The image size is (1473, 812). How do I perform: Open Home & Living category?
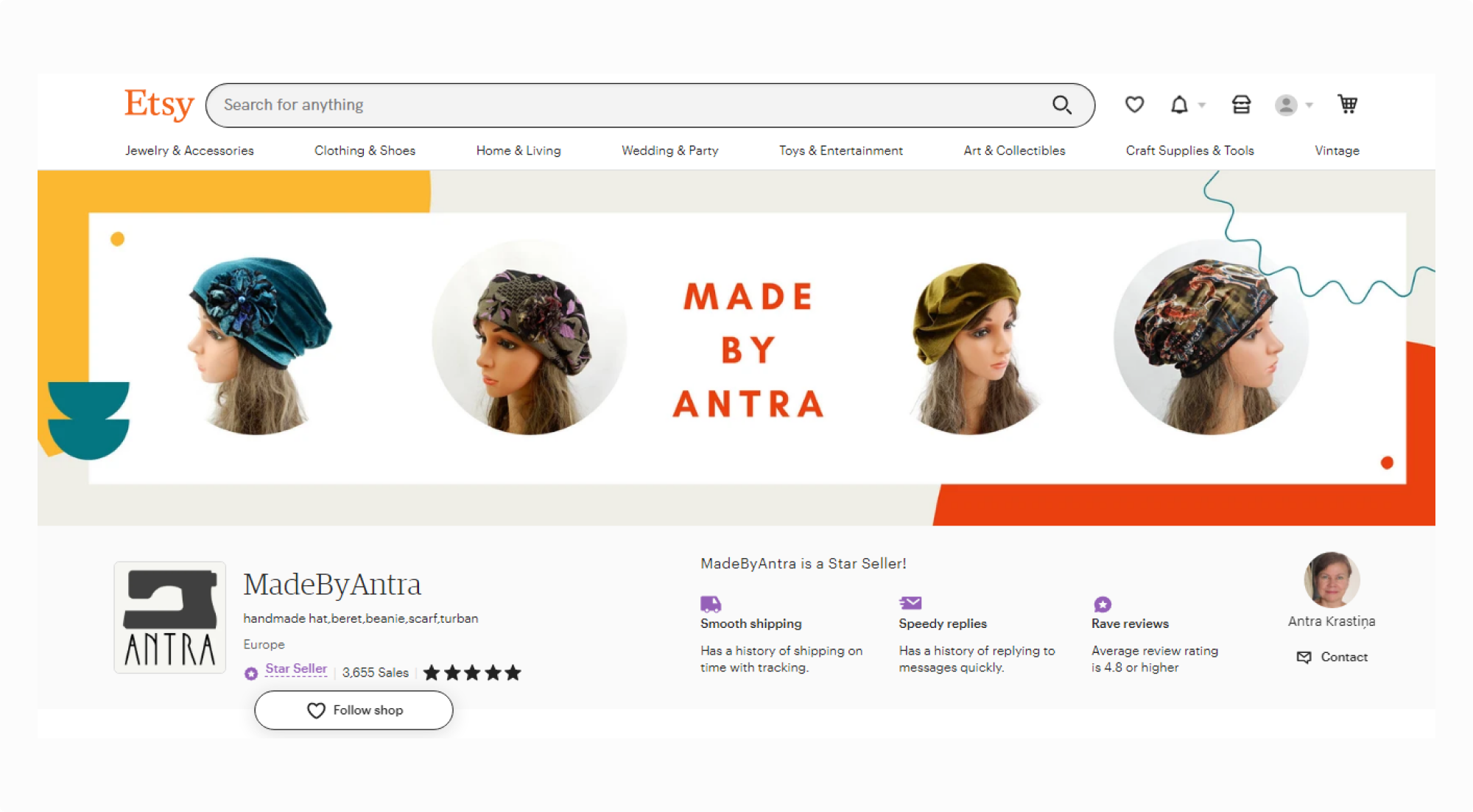pyautogui.click(x=518, y=150)
